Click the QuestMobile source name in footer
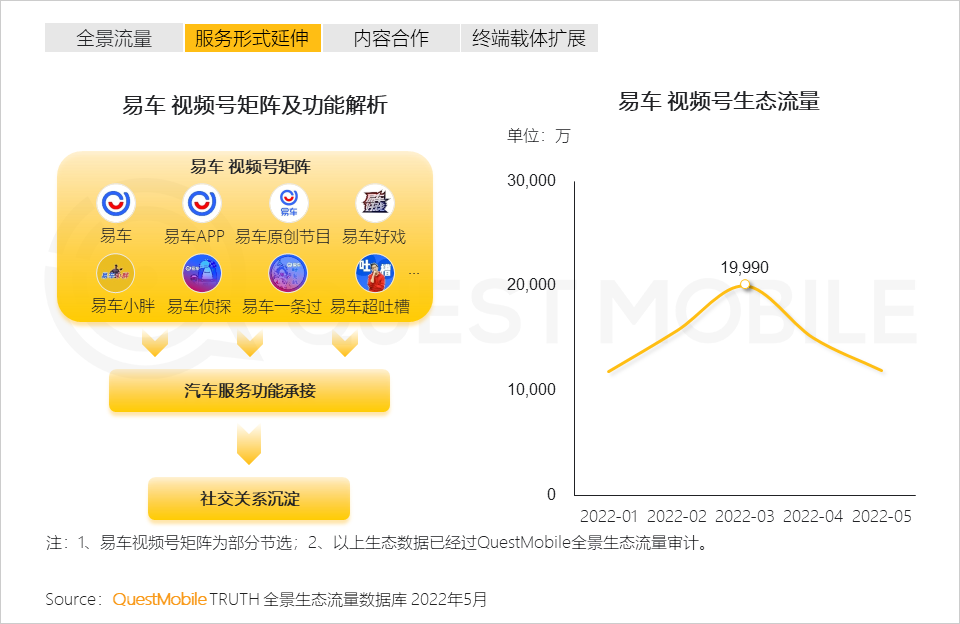Viewport: 960px width, 624px height. (x=160, y=599)
